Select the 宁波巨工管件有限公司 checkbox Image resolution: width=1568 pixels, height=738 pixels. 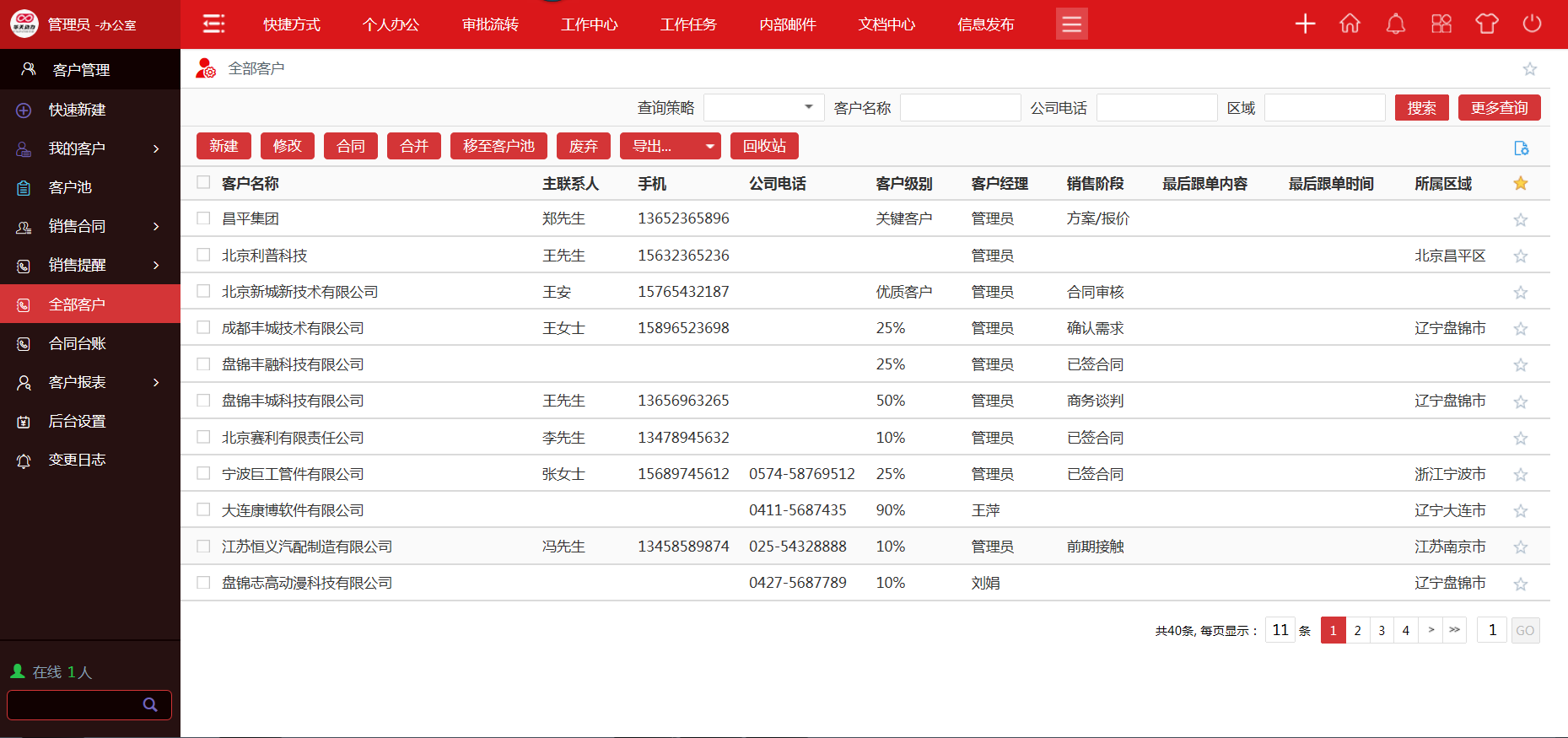[203, 473]
